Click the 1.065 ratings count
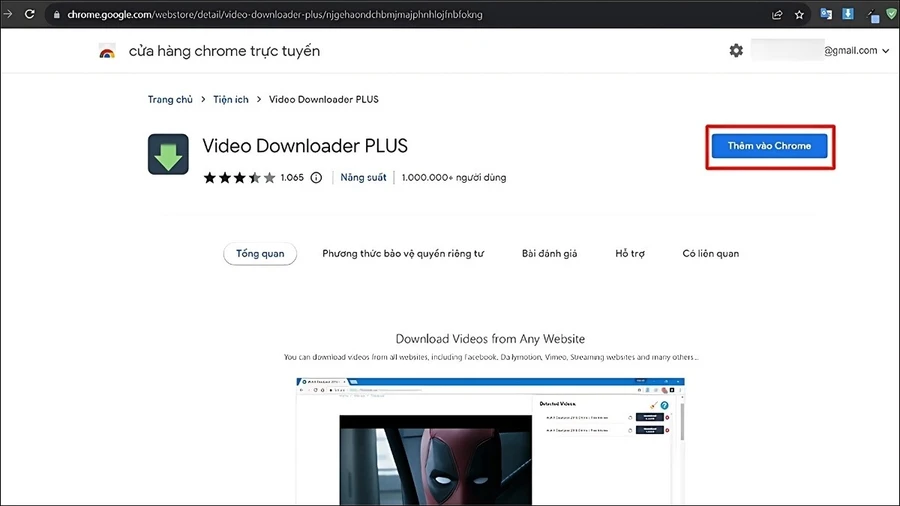 (x=292, y=178)
